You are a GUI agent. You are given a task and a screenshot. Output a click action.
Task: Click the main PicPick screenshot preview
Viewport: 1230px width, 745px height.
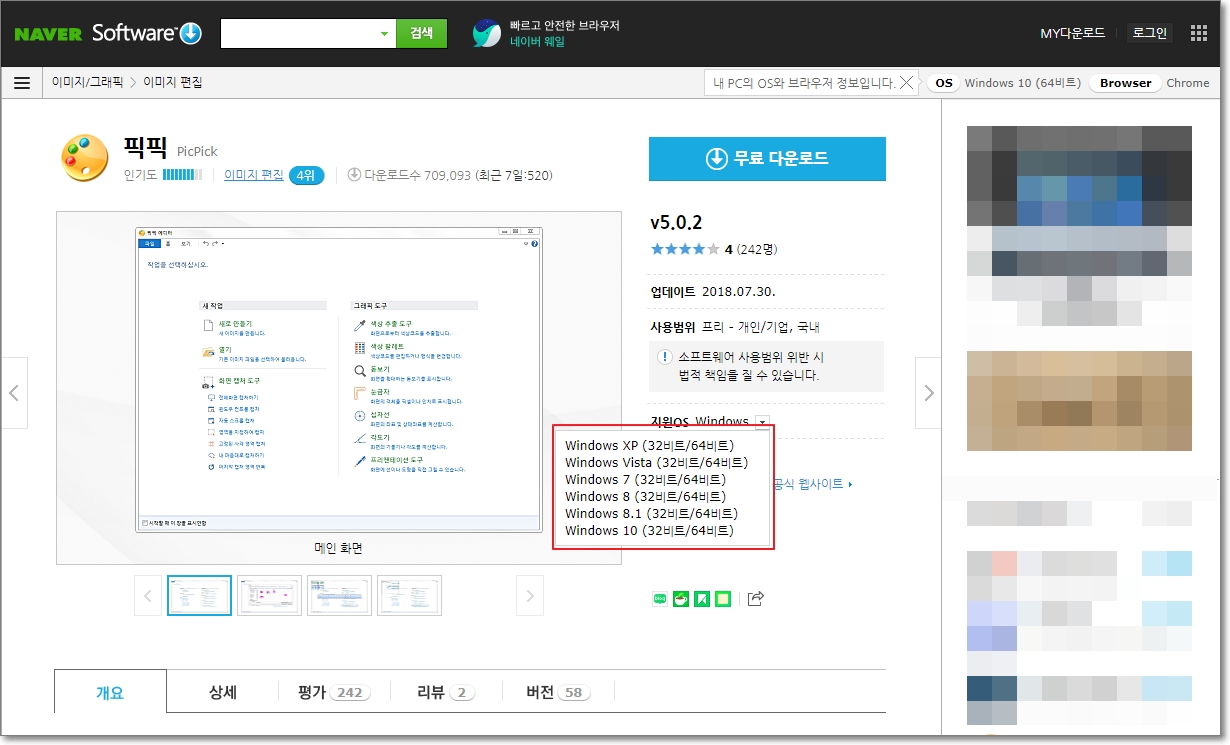338,380
